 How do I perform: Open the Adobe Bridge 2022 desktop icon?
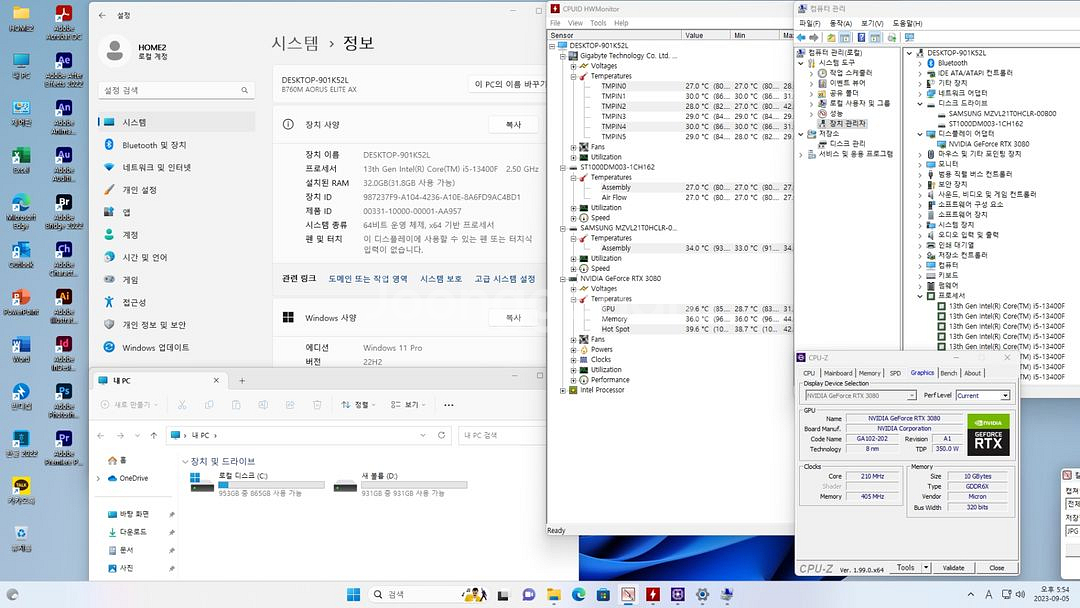pyautogui.click(x=63, y=211)
